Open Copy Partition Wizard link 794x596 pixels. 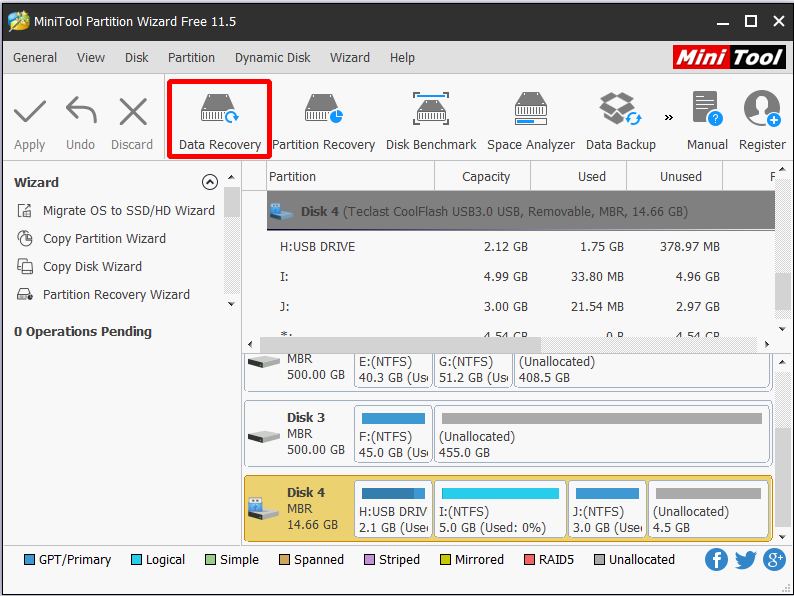point(104,238)
